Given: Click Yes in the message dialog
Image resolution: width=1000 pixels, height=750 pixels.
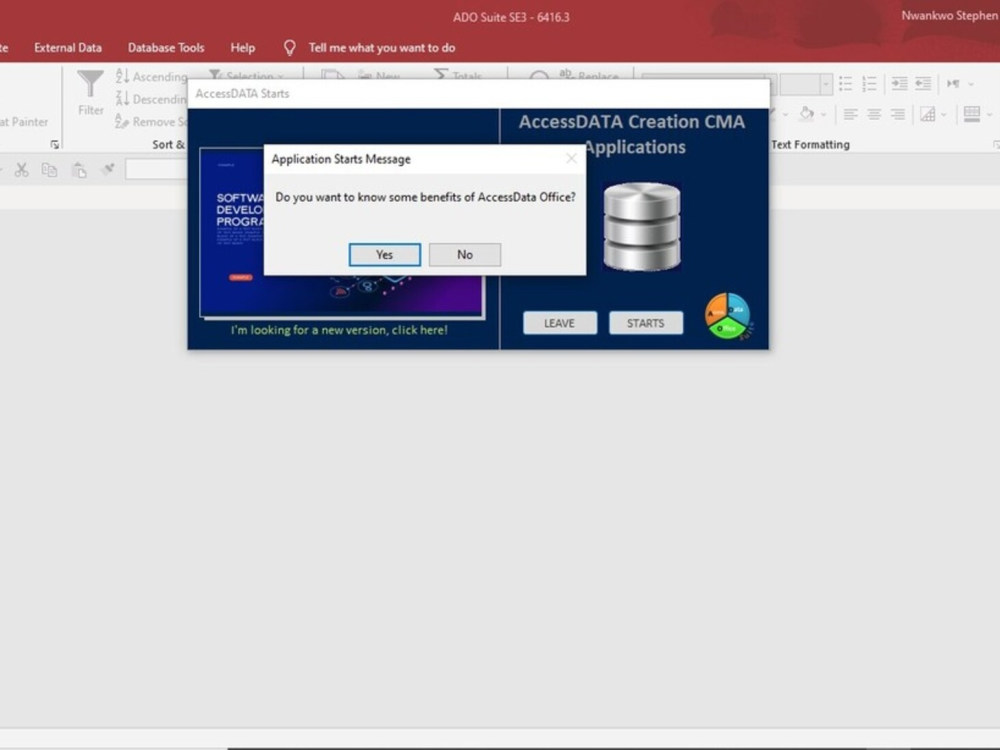Looking at the screenshot, I should (385, 254).
